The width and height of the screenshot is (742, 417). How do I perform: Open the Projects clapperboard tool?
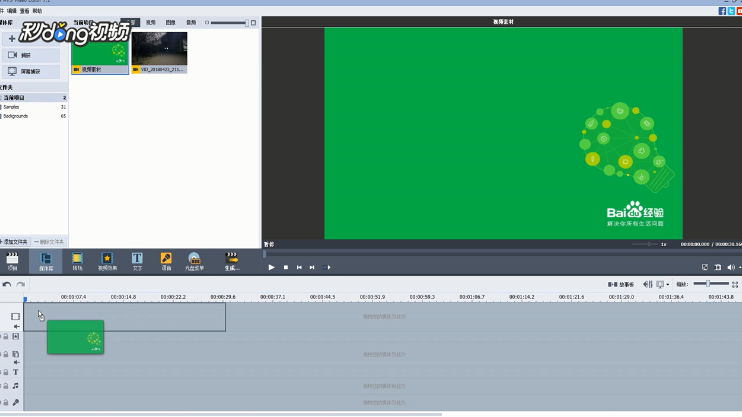(12, 261)
